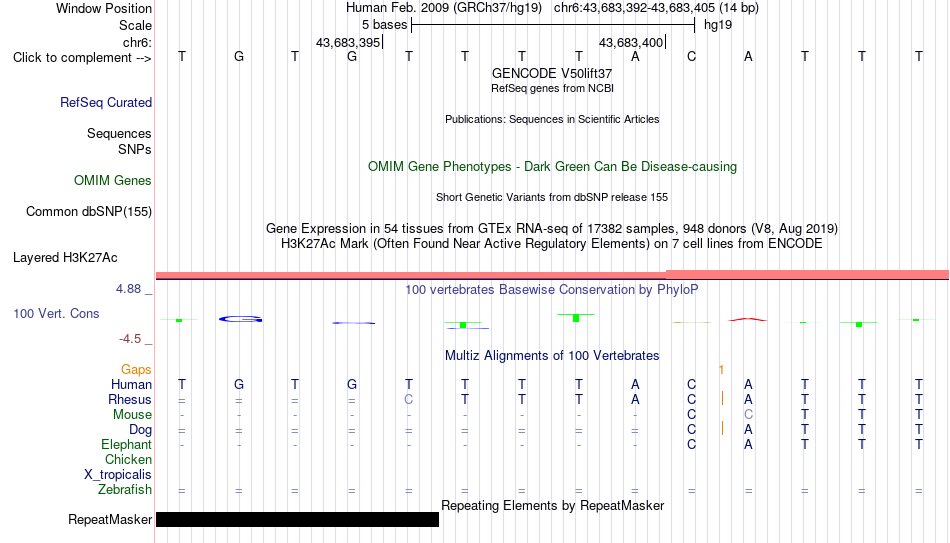Click the Dog species label
The height and width of the screenshot is (543, 950).
(x=141, y=430)
